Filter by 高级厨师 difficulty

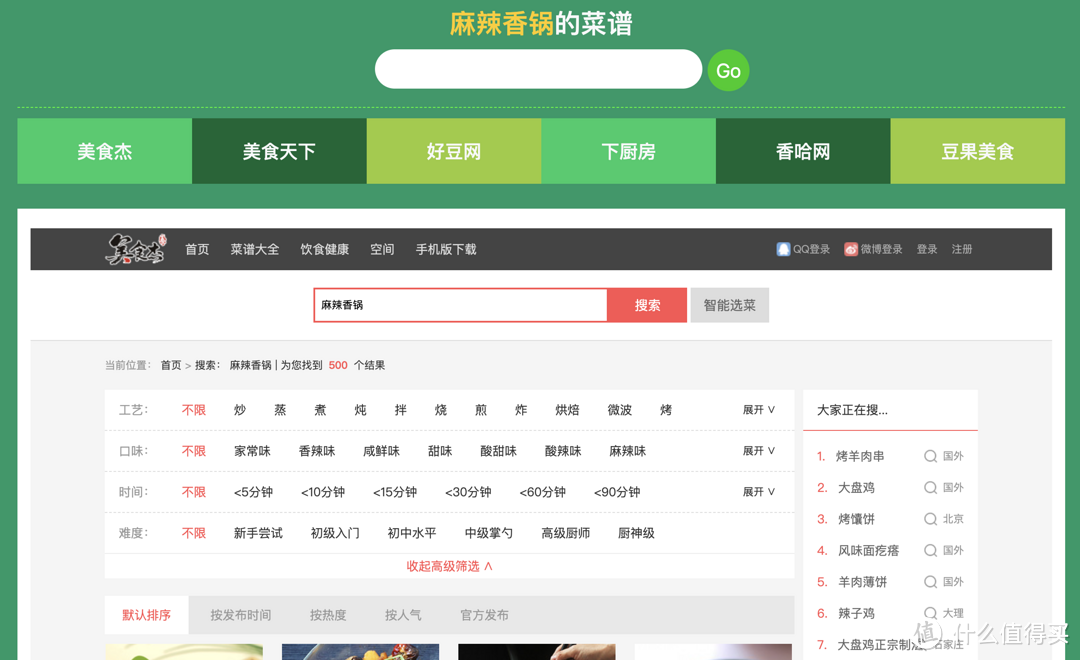click(565, 533)
